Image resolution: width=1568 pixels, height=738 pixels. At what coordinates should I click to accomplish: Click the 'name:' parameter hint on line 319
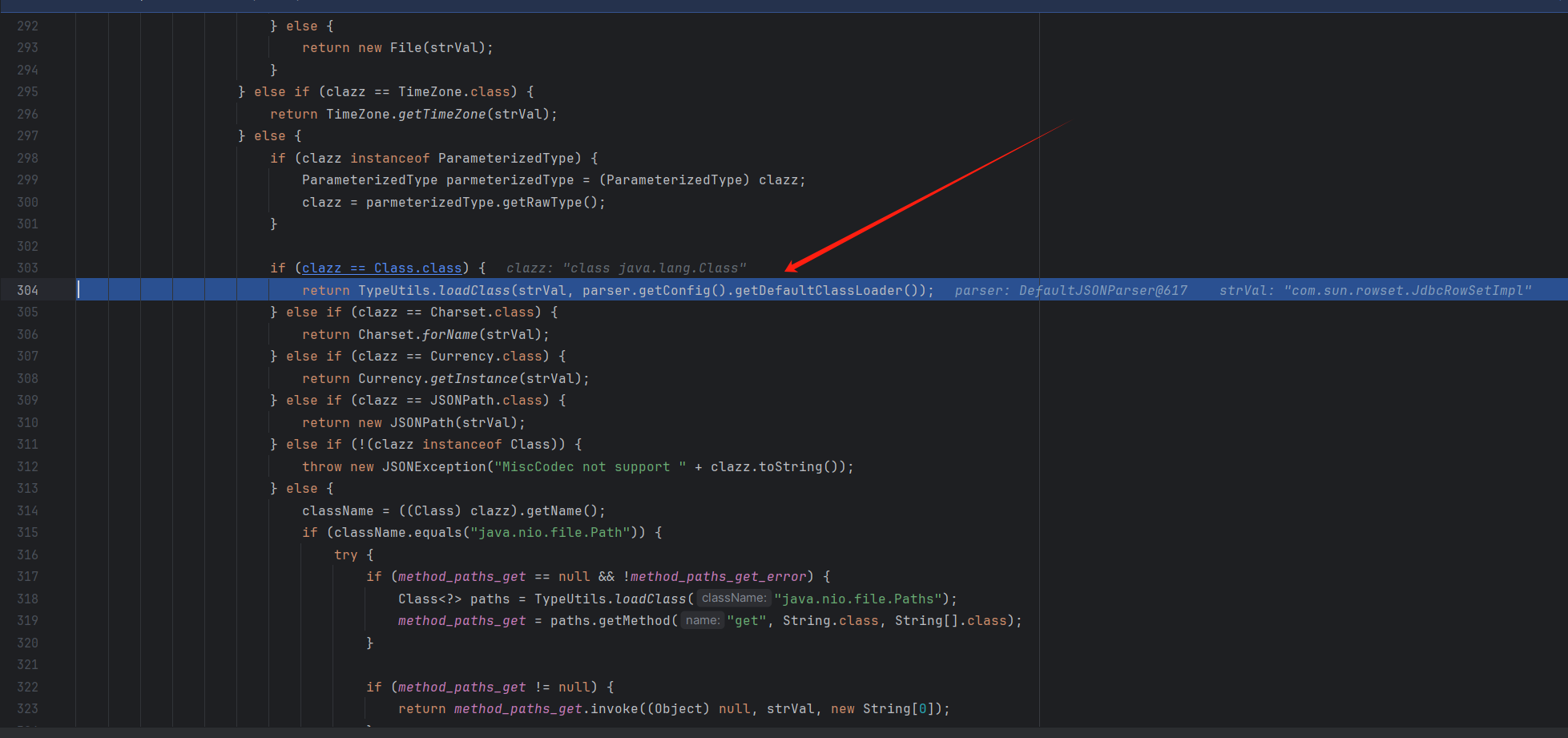point(703,620)
